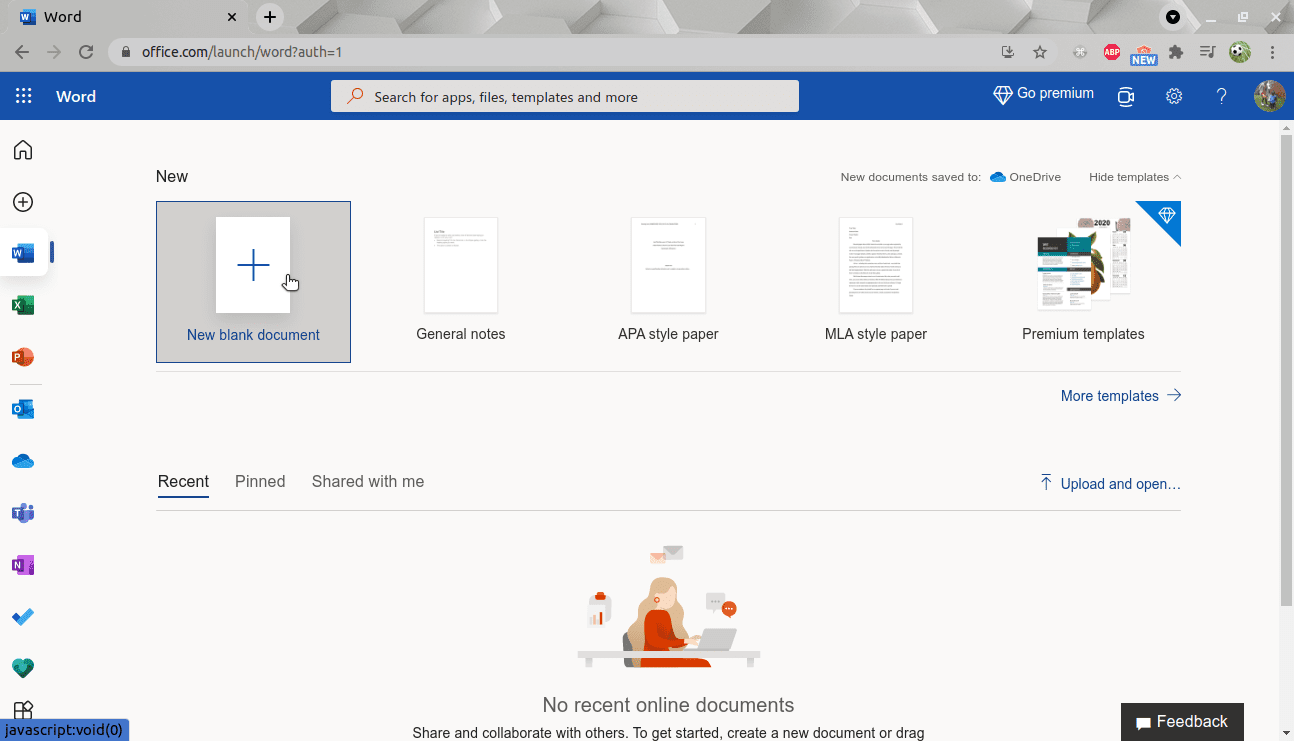Image resolution: width=1294 pixels, height=741 pixels.
Task: Collapse templates with Hide templates
Action: [x=1135, y=177]
